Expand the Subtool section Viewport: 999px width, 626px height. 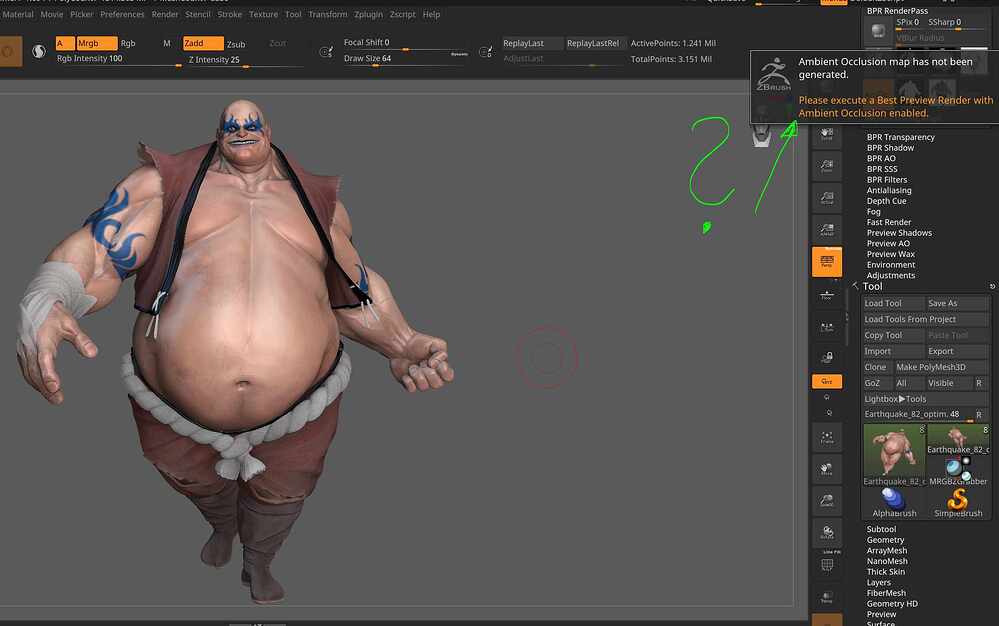click(x=881, y=529)
